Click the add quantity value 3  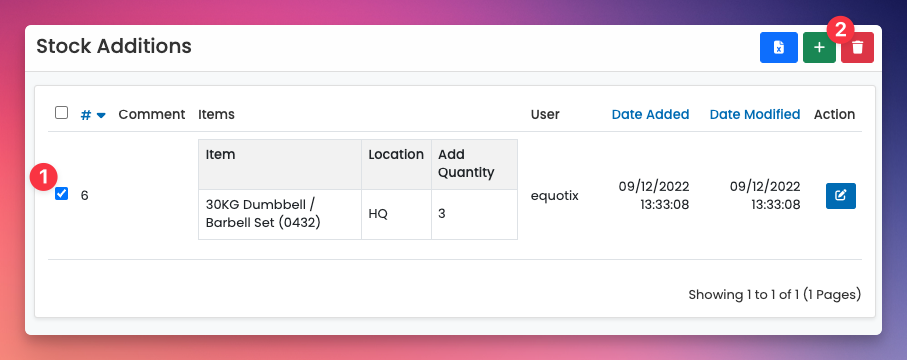tap(441, 214)
